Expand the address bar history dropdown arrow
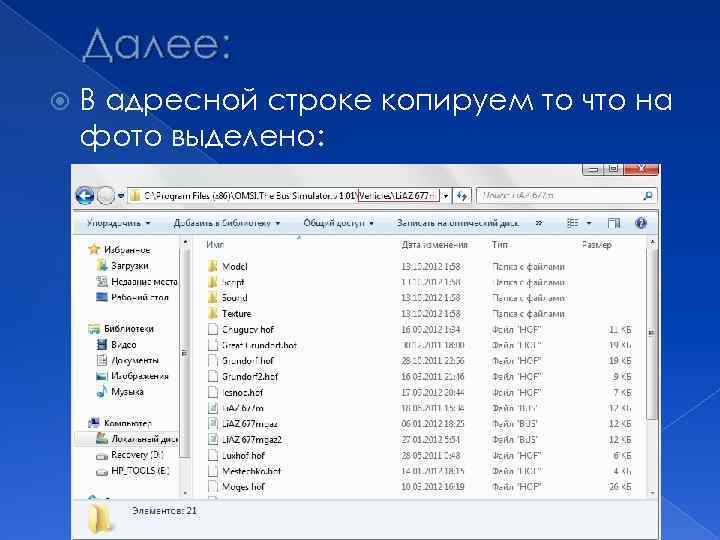 [x=445, y=196]
